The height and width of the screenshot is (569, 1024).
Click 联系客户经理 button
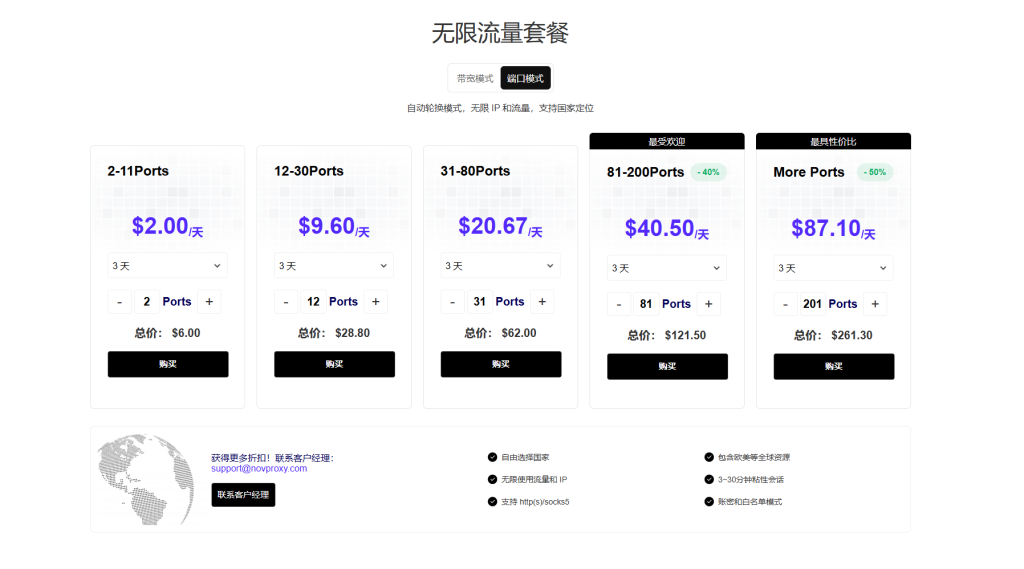tap(243, 494)
